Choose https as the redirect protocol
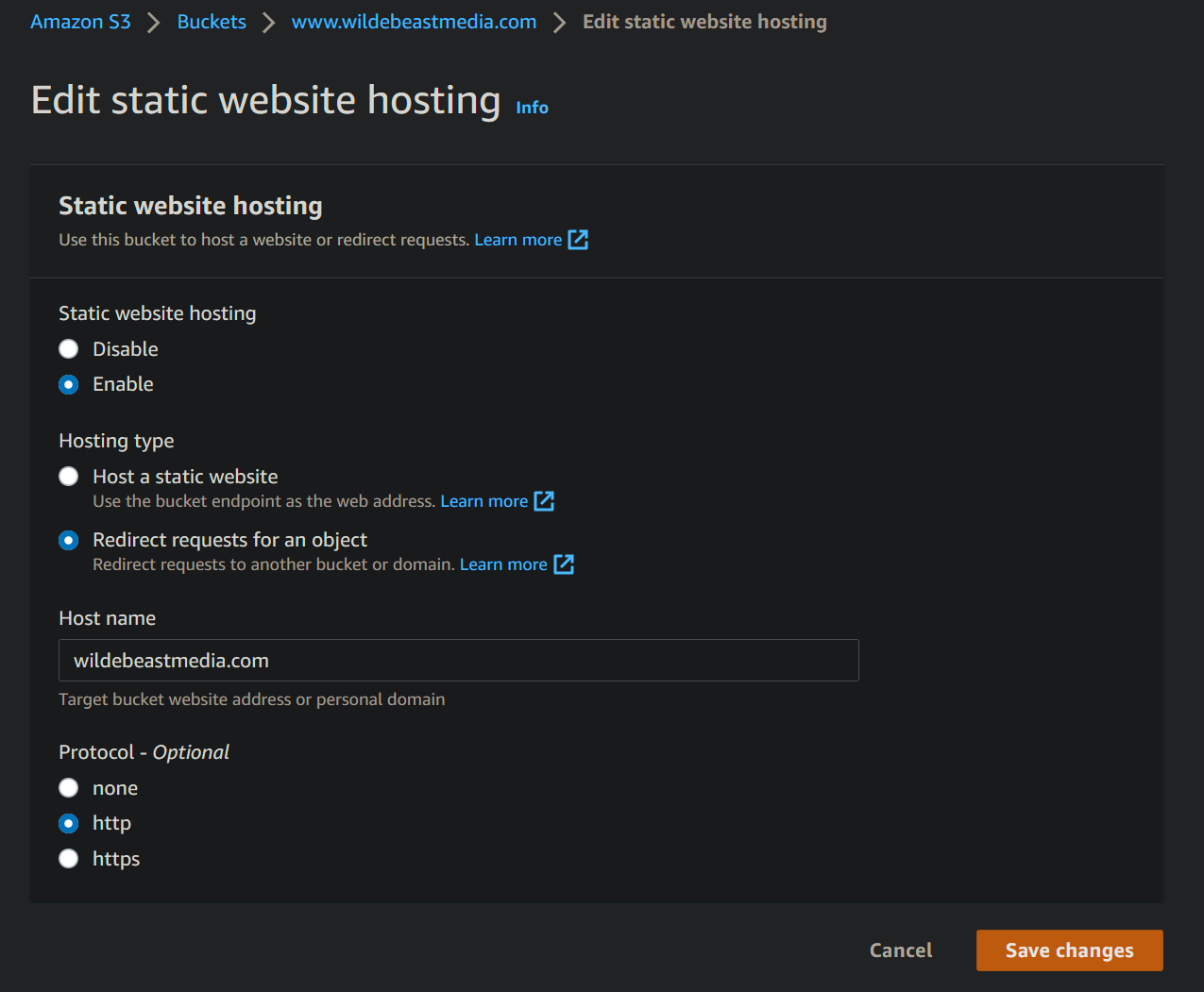 pyautogui.click(x=68, y=858)
